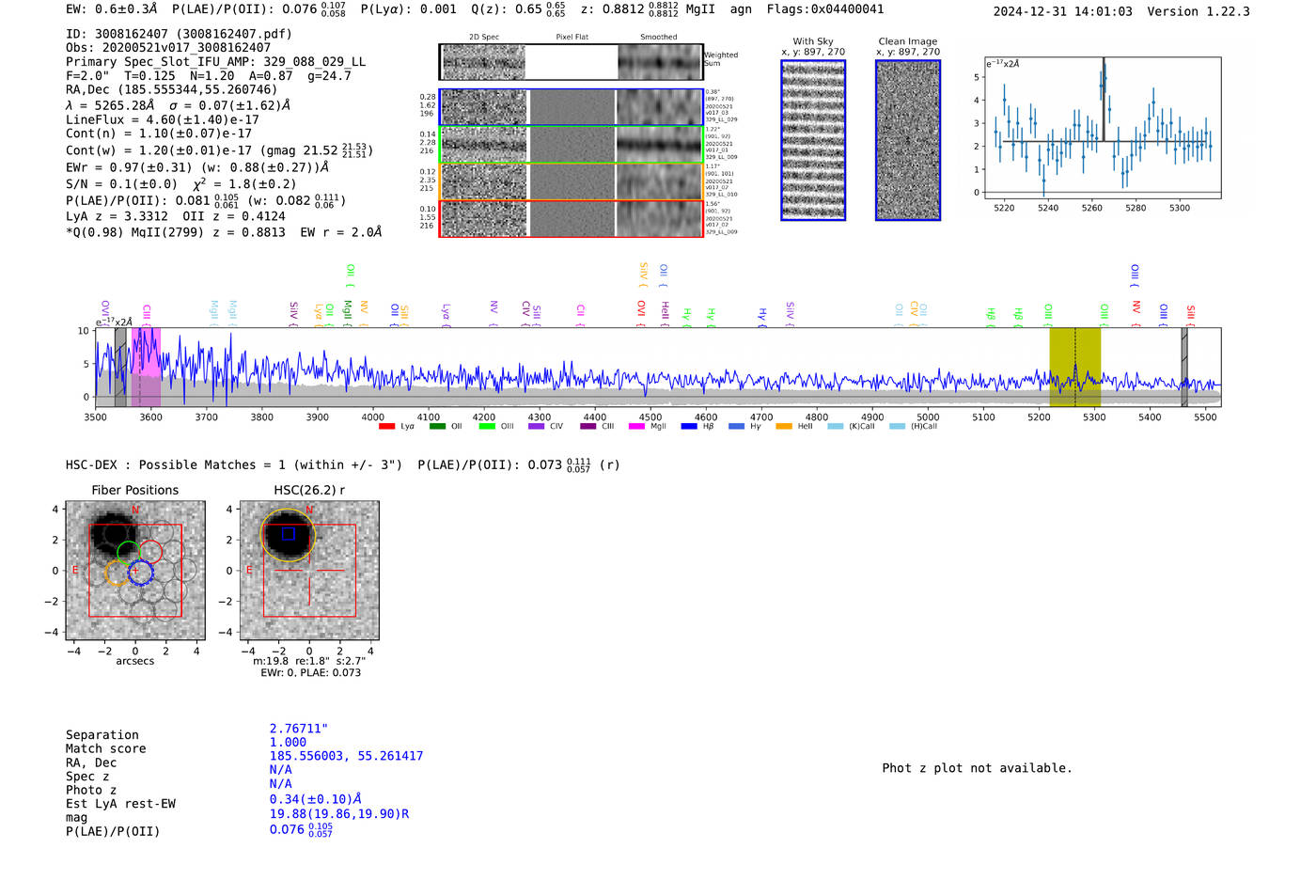
Task: Click the emission line fit plot near 5260
Action: pyautogui.click(x=1102, y=127)
